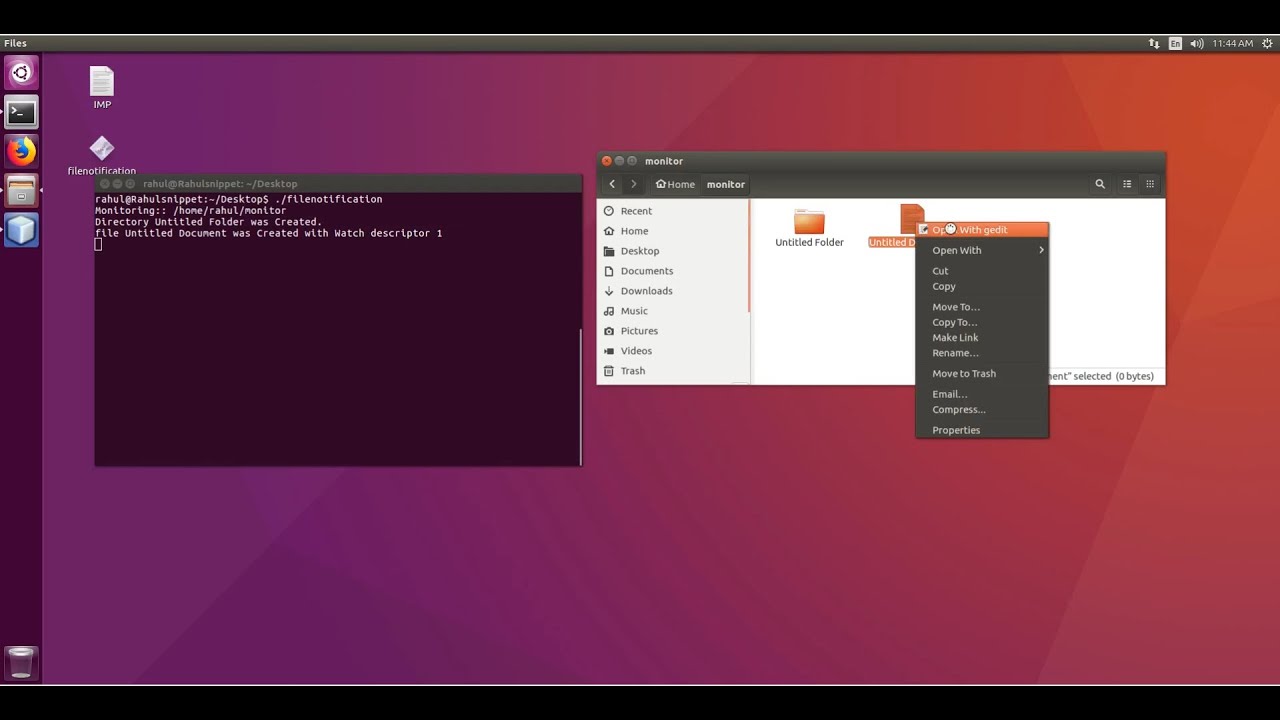The image size is (1280, 720).
Task: Expand the Open With submenu
Action: [x=982, y=250]
